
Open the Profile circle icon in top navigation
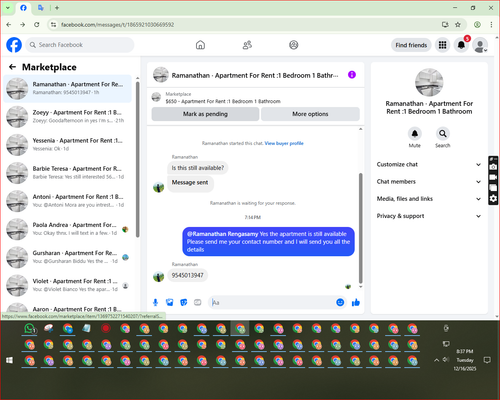pyautogui.click(x=294, y=45)
